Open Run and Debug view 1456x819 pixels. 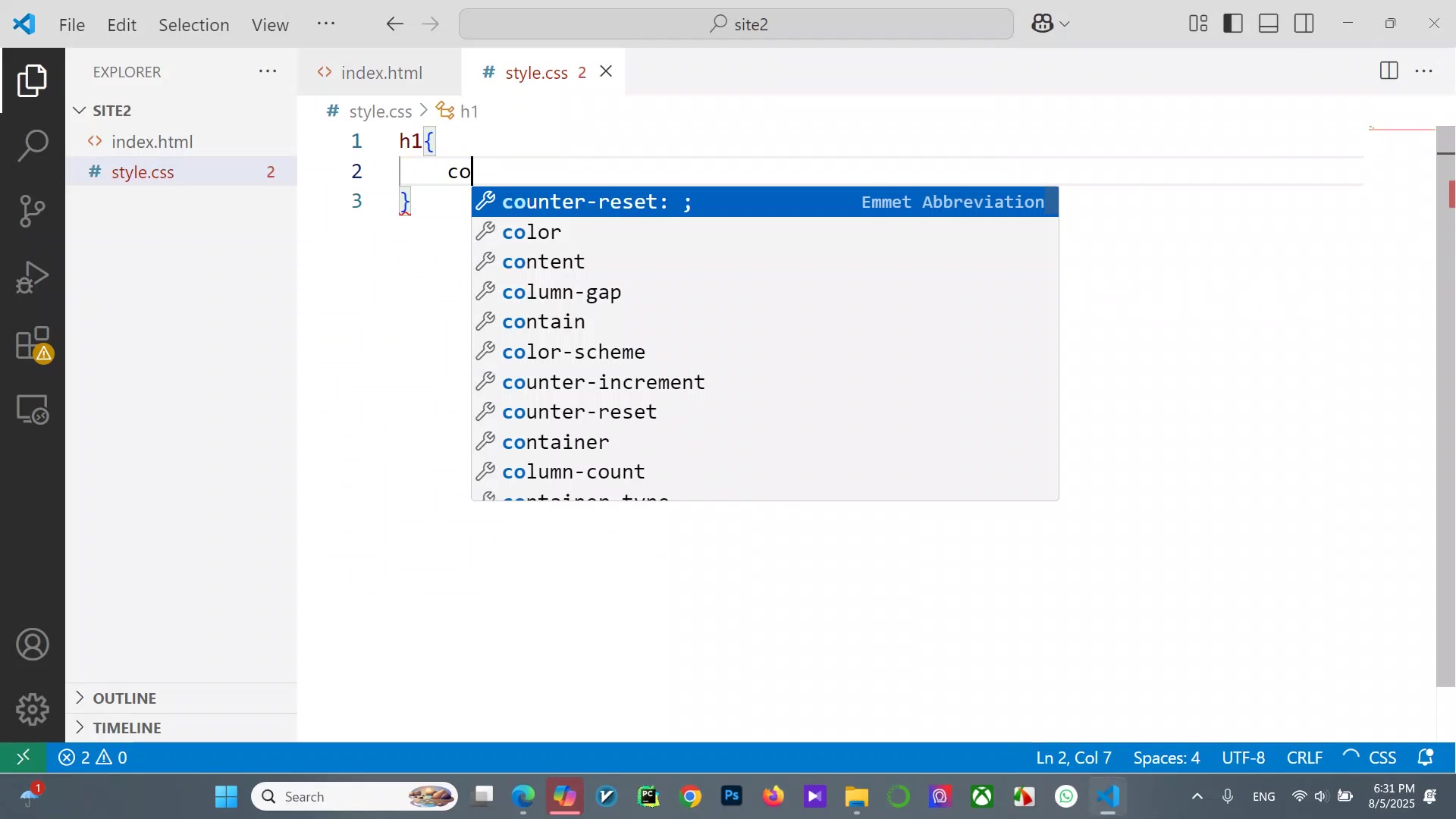(x=33, y=277)
